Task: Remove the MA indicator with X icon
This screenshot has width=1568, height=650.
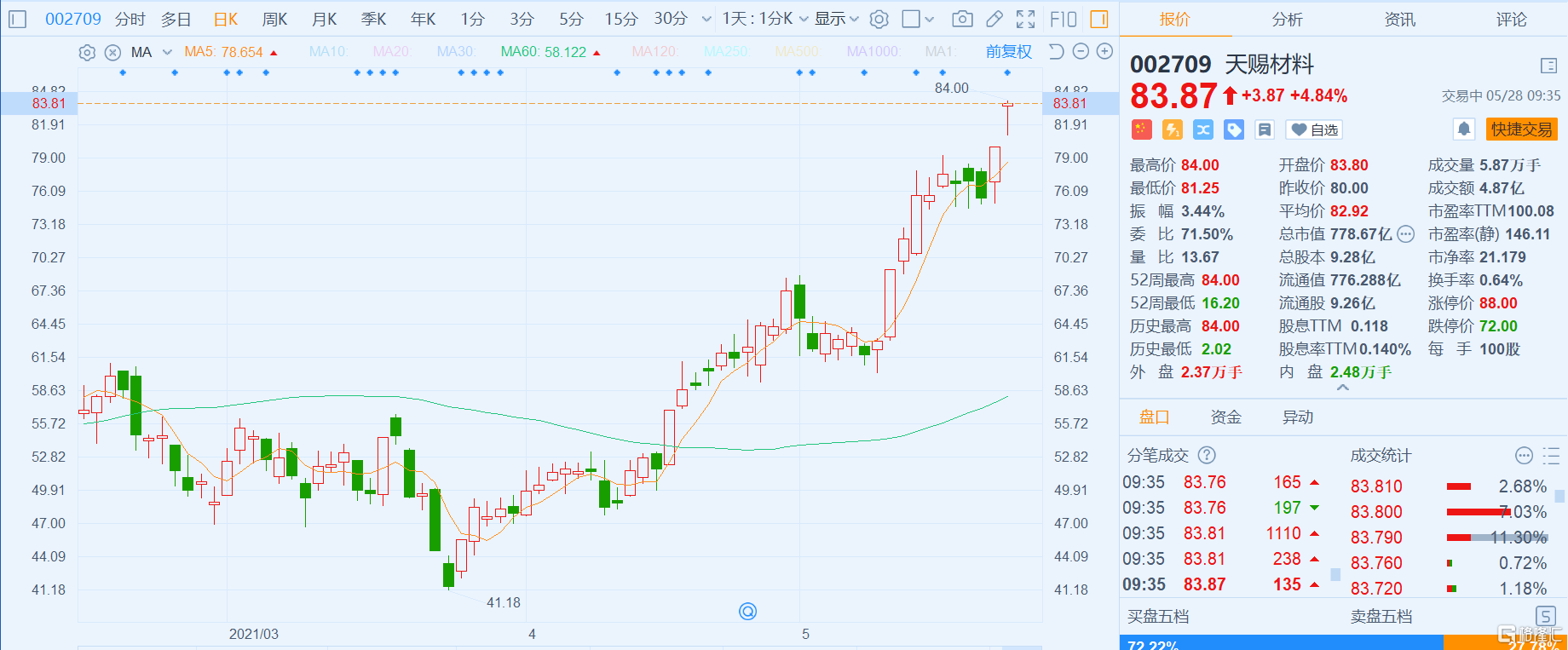Action: pyautogui.click(x=112, y=53)
